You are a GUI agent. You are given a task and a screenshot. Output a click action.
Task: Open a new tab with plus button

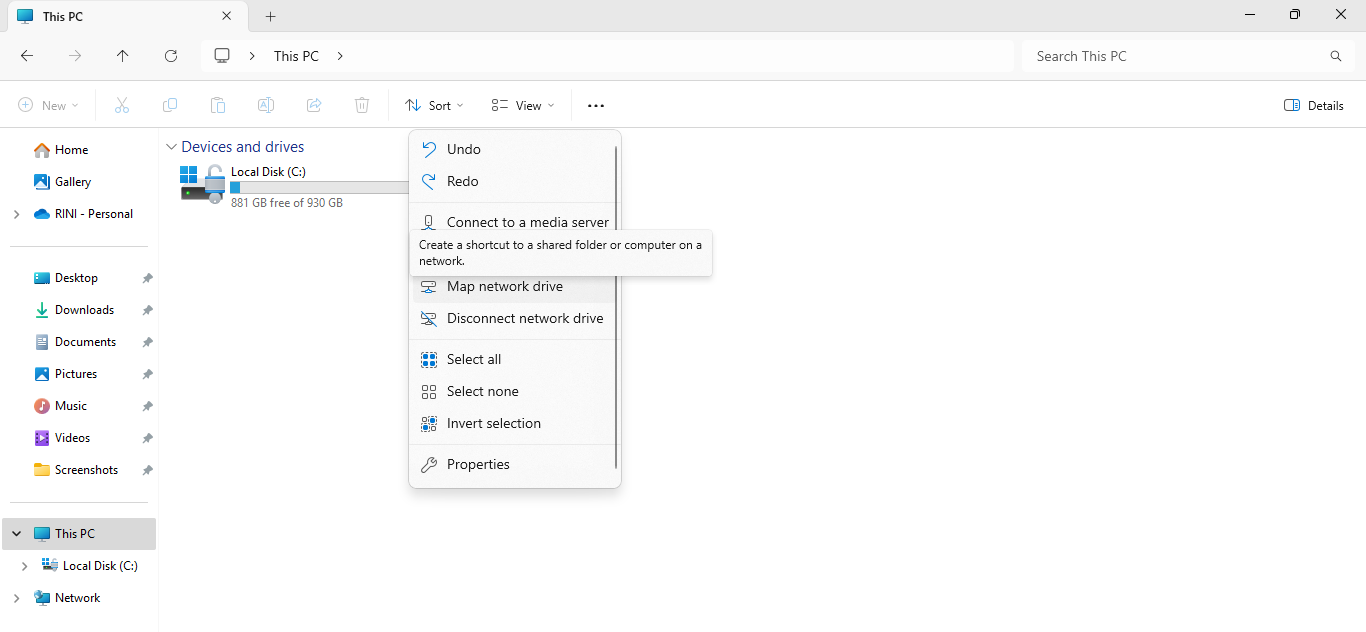270,16
